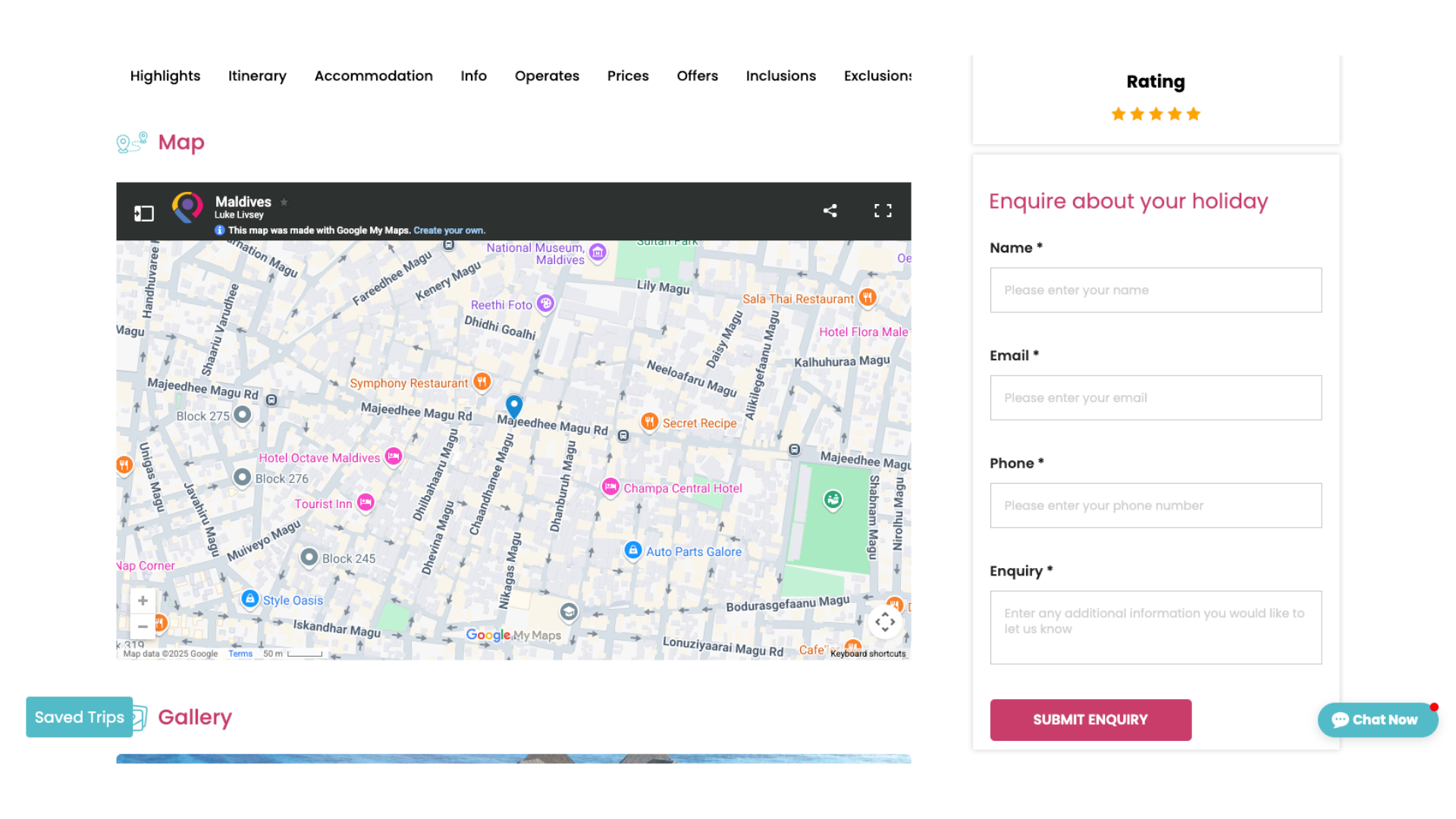Screen dimensions: 1456x819
Task: Focus the Enquiry text area
Action: tap(1156, 627)
